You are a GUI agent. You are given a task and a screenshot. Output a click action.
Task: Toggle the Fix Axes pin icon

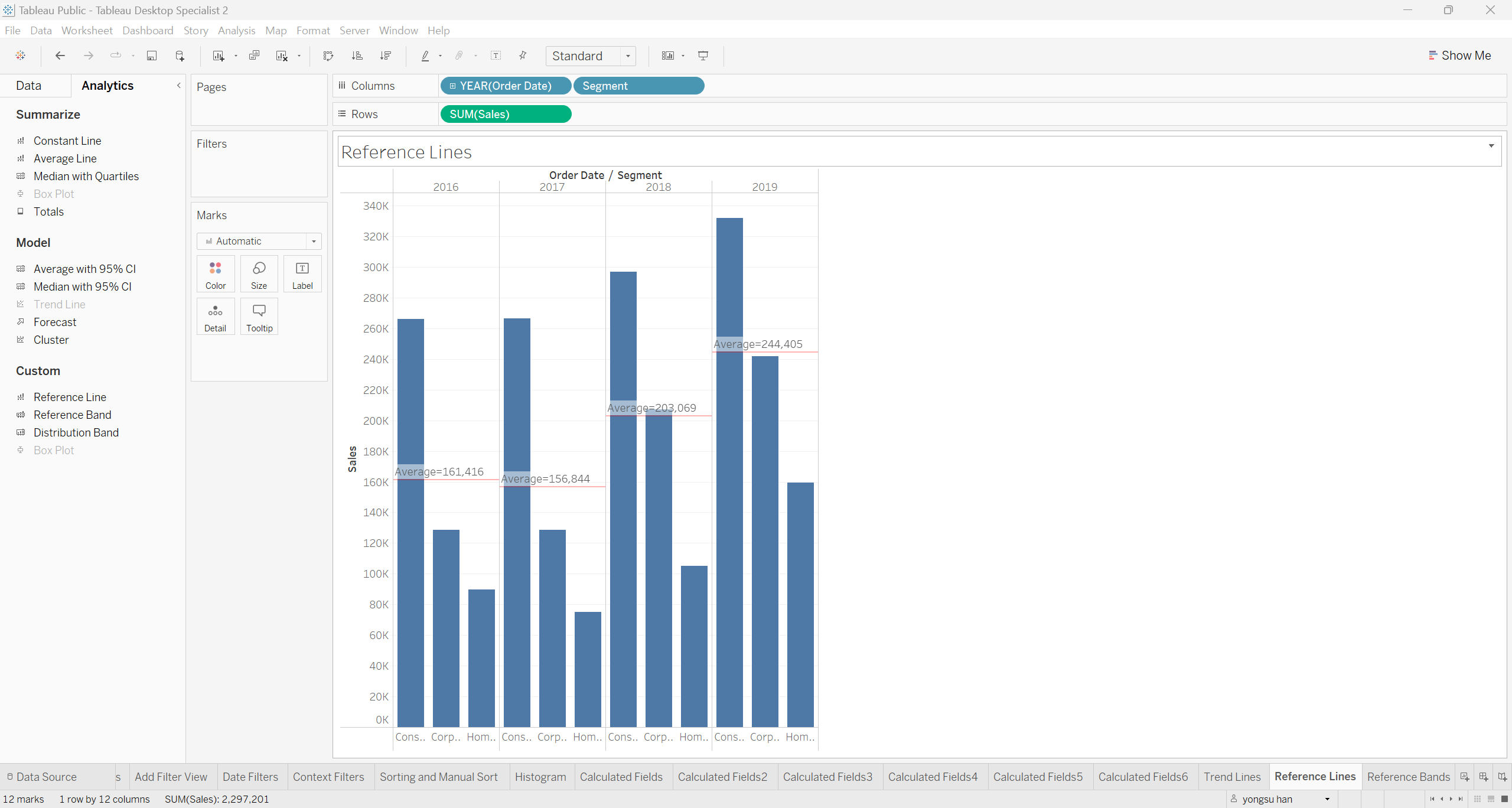(523, 56)
